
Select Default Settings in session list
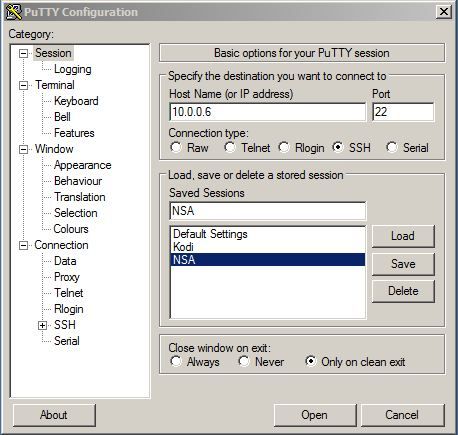[x=268, y=234]
